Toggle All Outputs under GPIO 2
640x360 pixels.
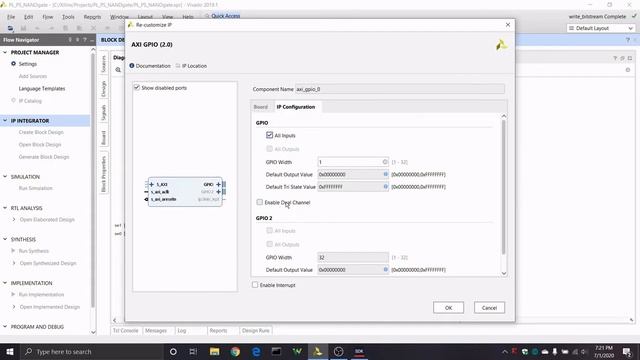(269, 244)
